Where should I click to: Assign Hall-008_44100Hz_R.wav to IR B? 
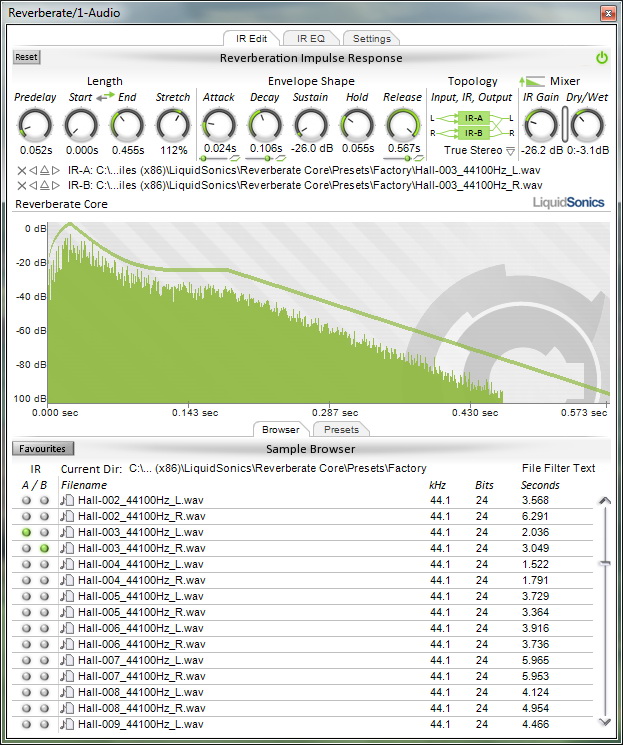tap(44, 708)
